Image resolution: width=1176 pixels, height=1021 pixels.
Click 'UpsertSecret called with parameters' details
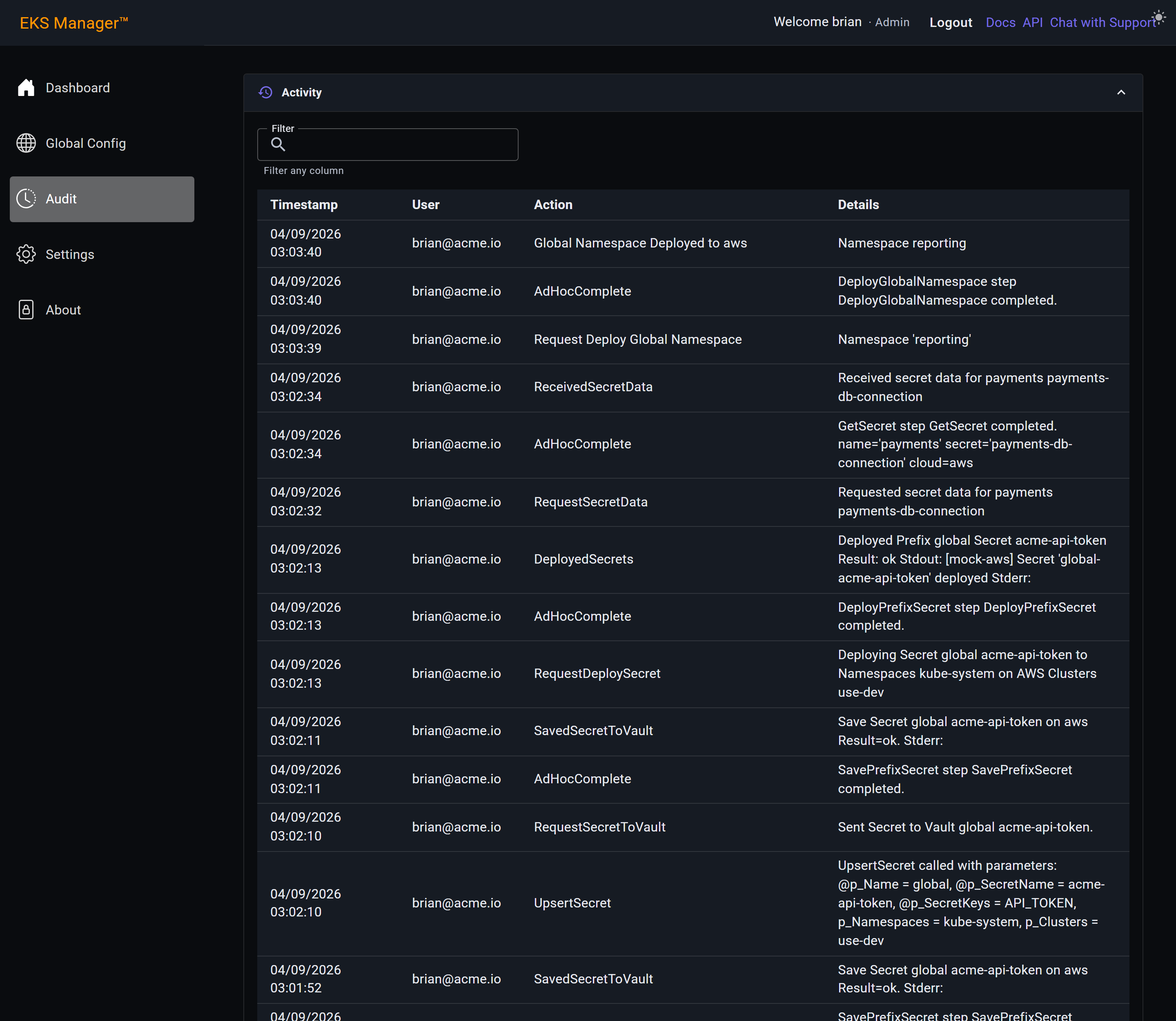[971, 903]
